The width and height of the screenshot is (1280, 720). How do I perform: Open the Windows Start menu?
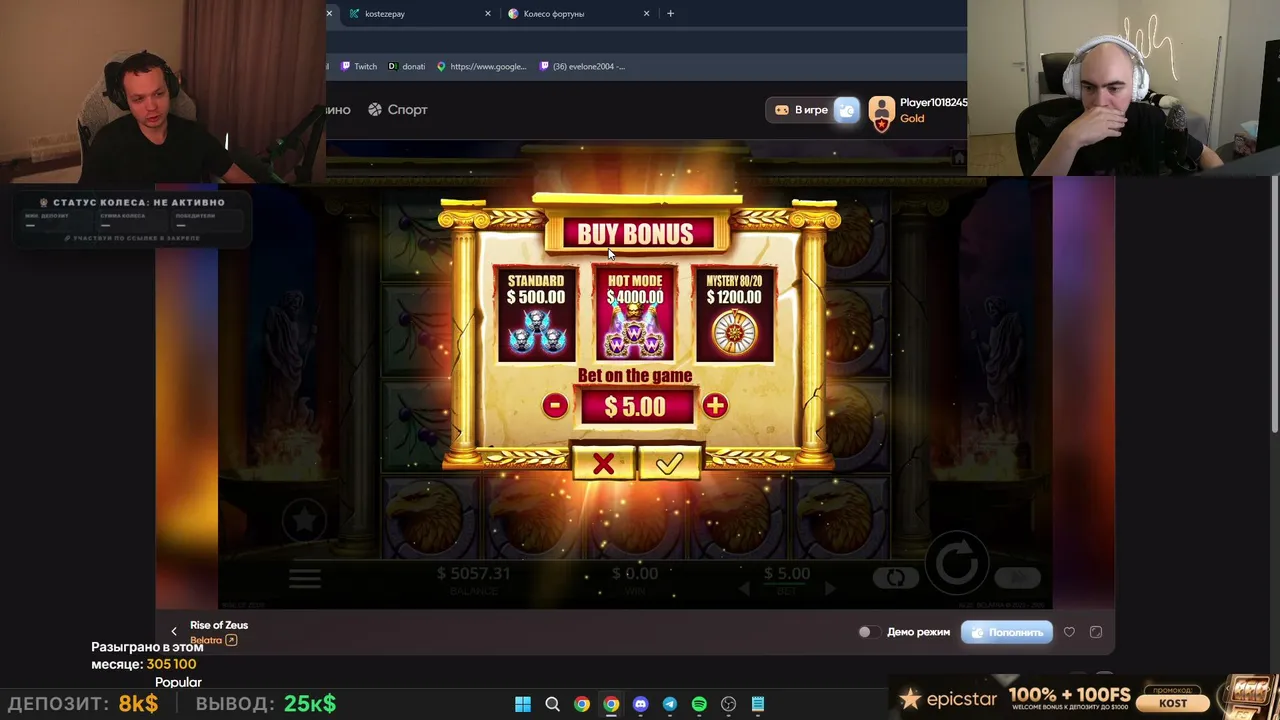(x=523, y=704)
